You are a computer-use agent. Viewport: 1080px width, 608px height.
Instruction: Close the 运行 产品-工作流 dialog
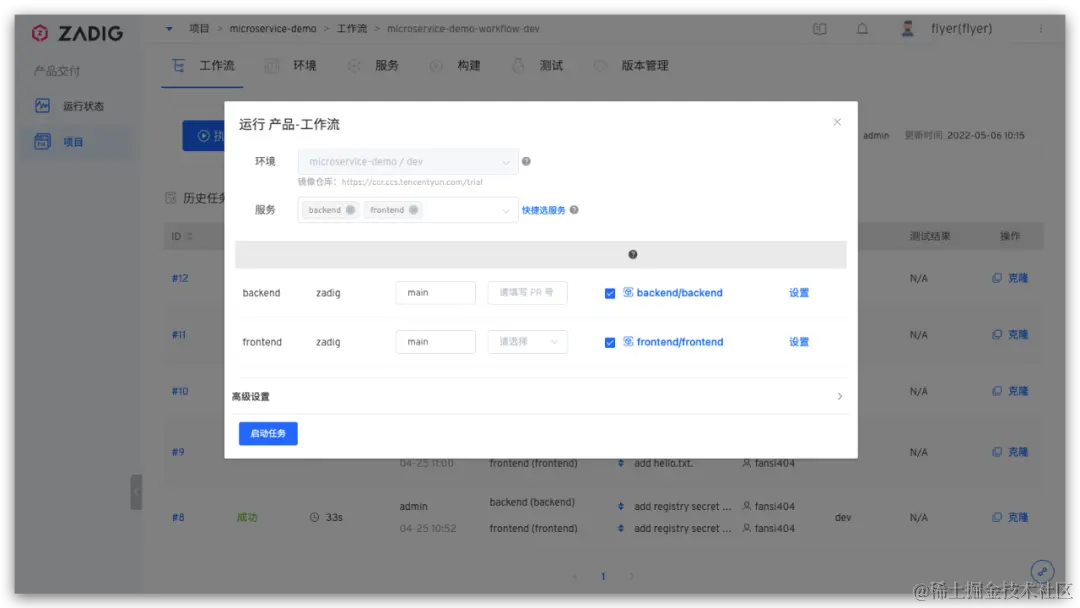pos(837,122)
